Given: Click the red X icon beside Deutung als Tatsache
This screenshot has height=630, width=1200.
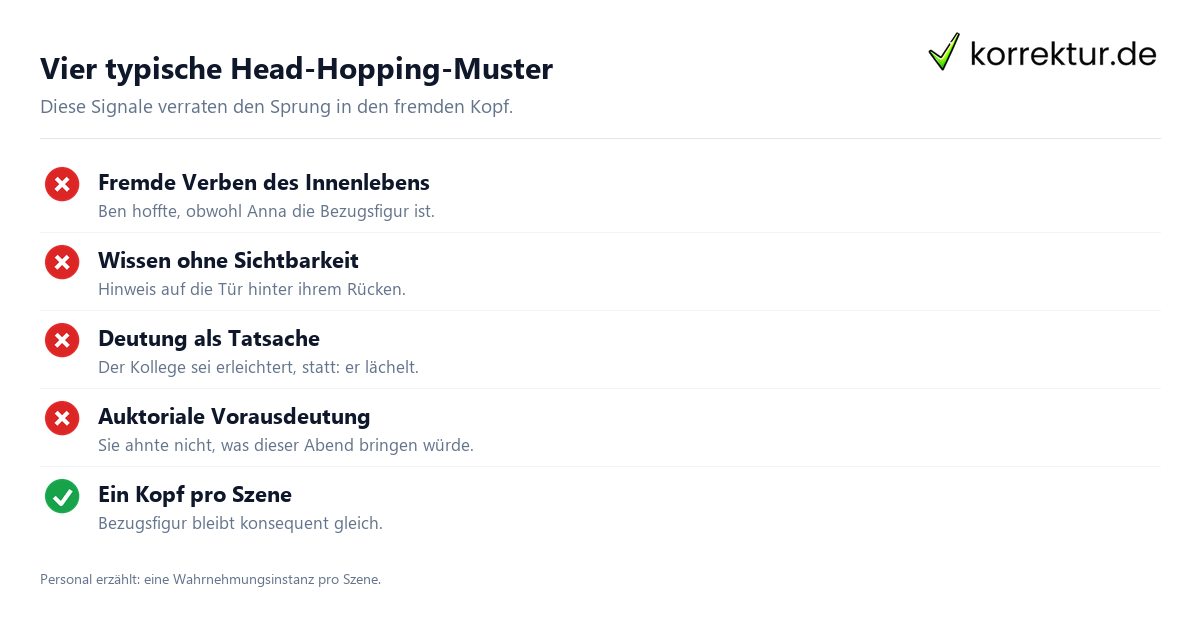Looking at the screenshot, I should [x=62, y=340].
